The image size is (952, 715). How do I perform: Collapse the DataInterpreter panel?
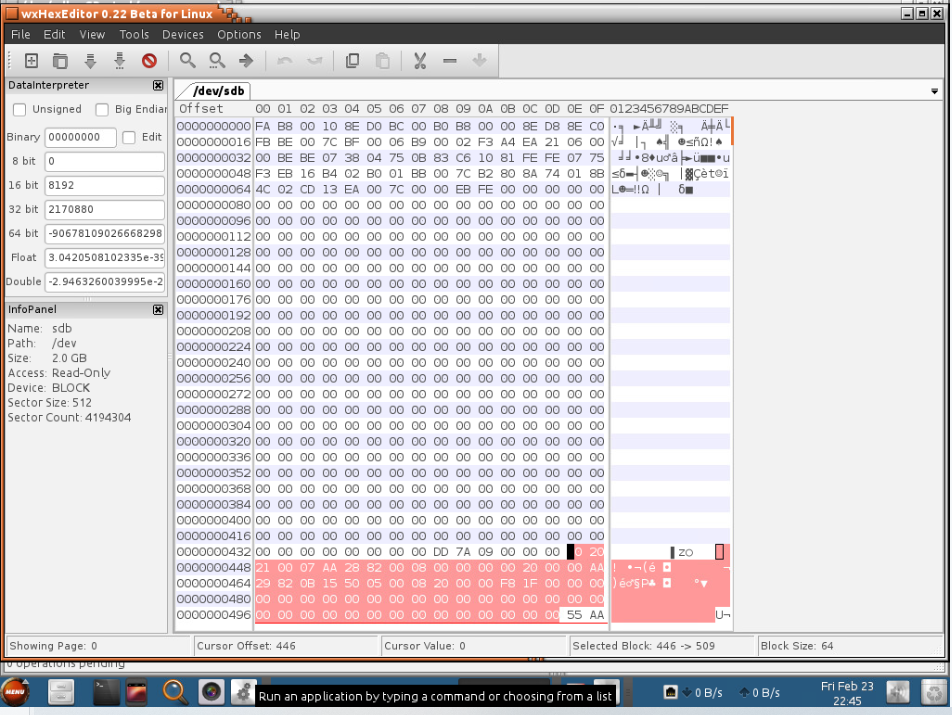pos(157,85)
